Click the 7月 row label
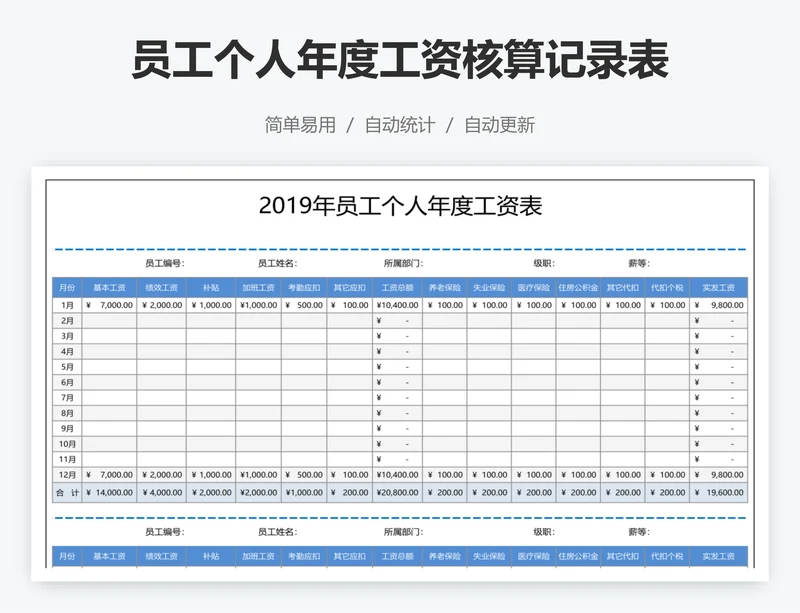The height and width of the screenshot is (613, 800). (x=67, y=398)
